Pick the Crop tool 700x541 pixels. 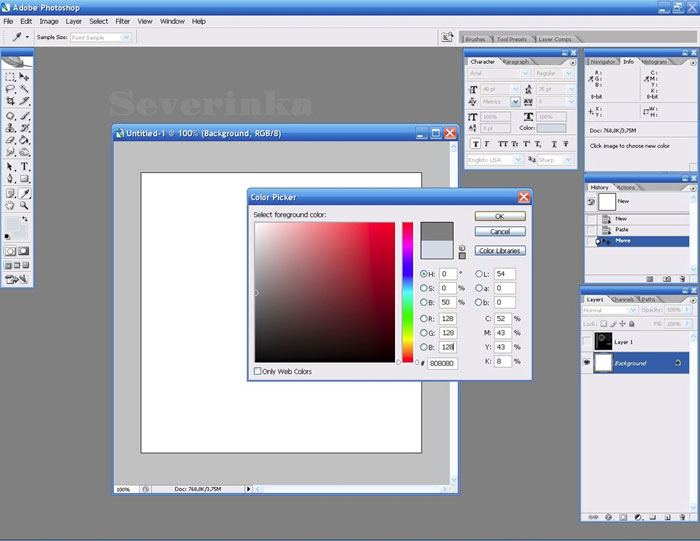(10, 102)
